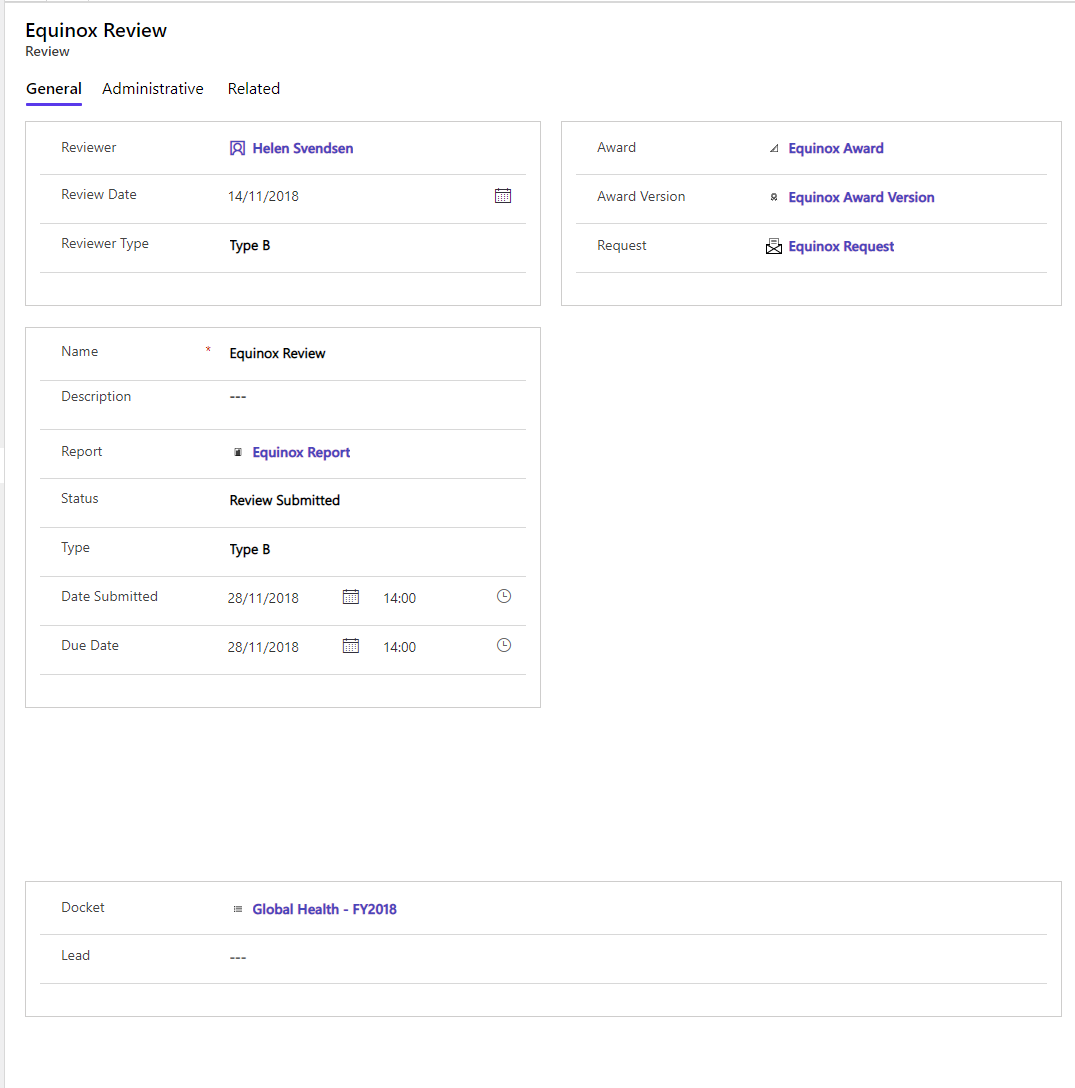Click the contact icon beside Helen Svendsen
Viewport: 1075px width, 1088px height.
237,148
